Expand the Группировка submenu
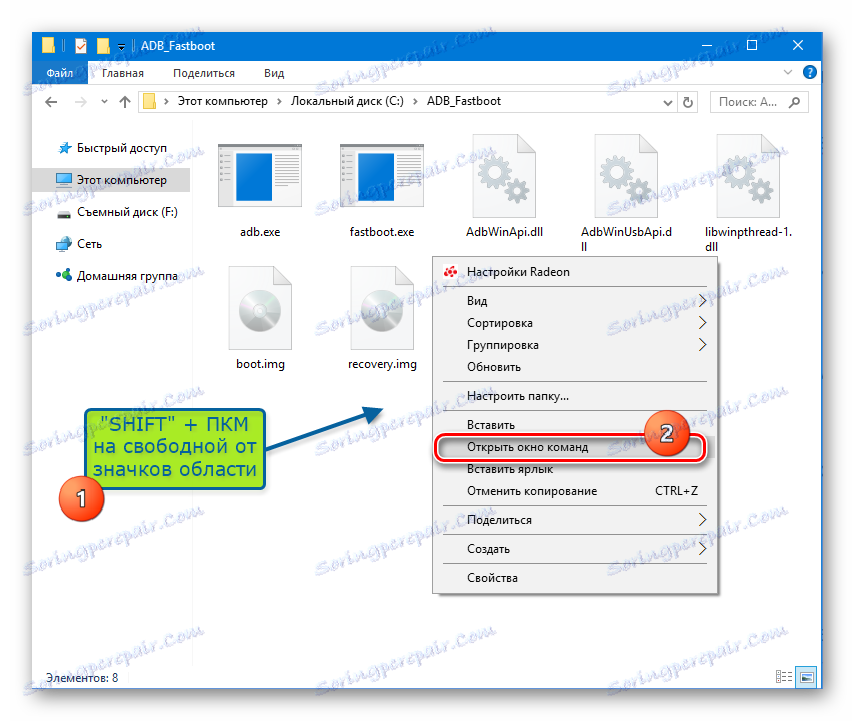 point(702,345)
